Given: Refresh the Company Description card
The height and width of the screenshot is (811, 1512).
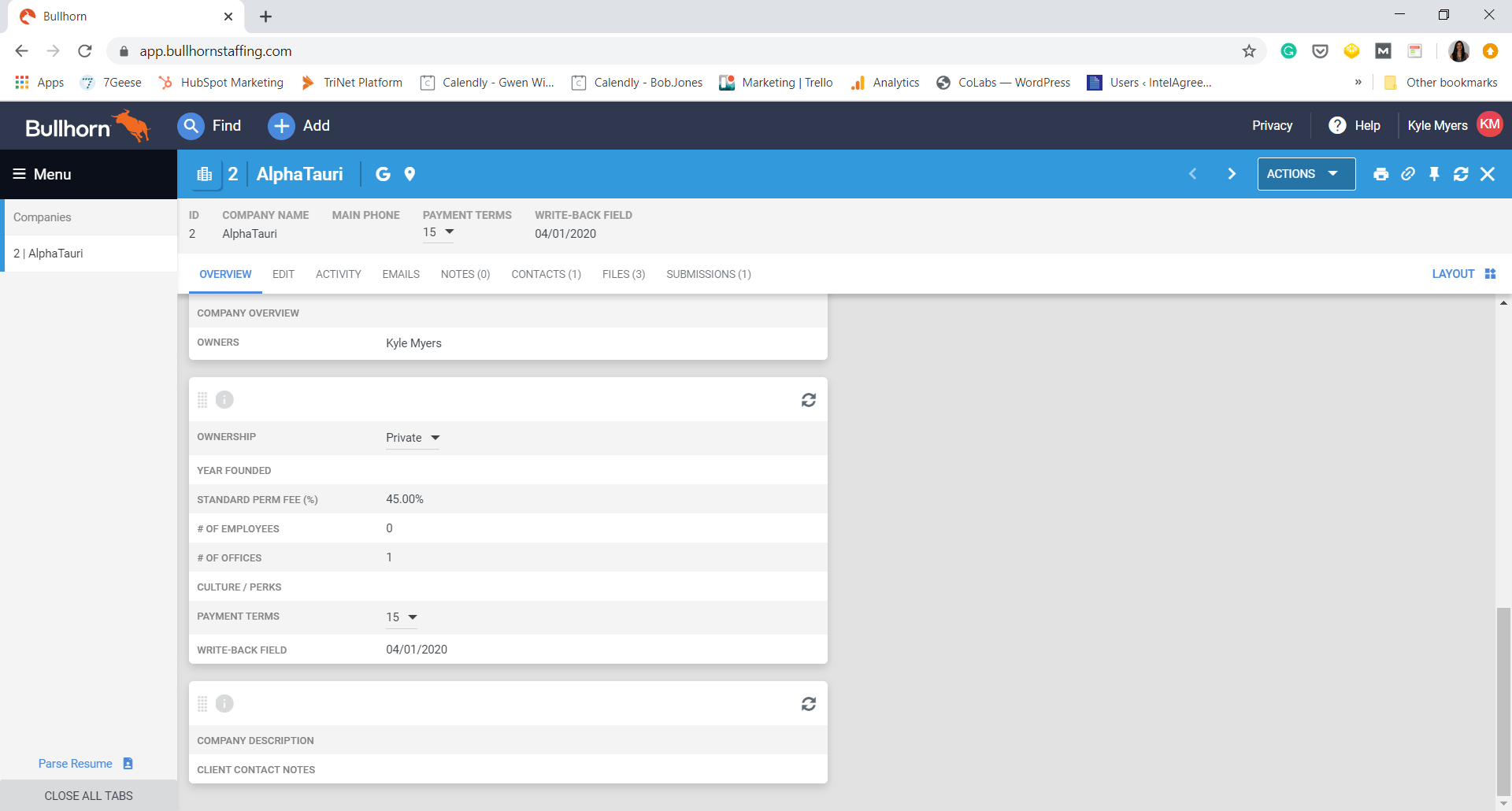Looking at the screenshot, I should click(x=808, y=704).
